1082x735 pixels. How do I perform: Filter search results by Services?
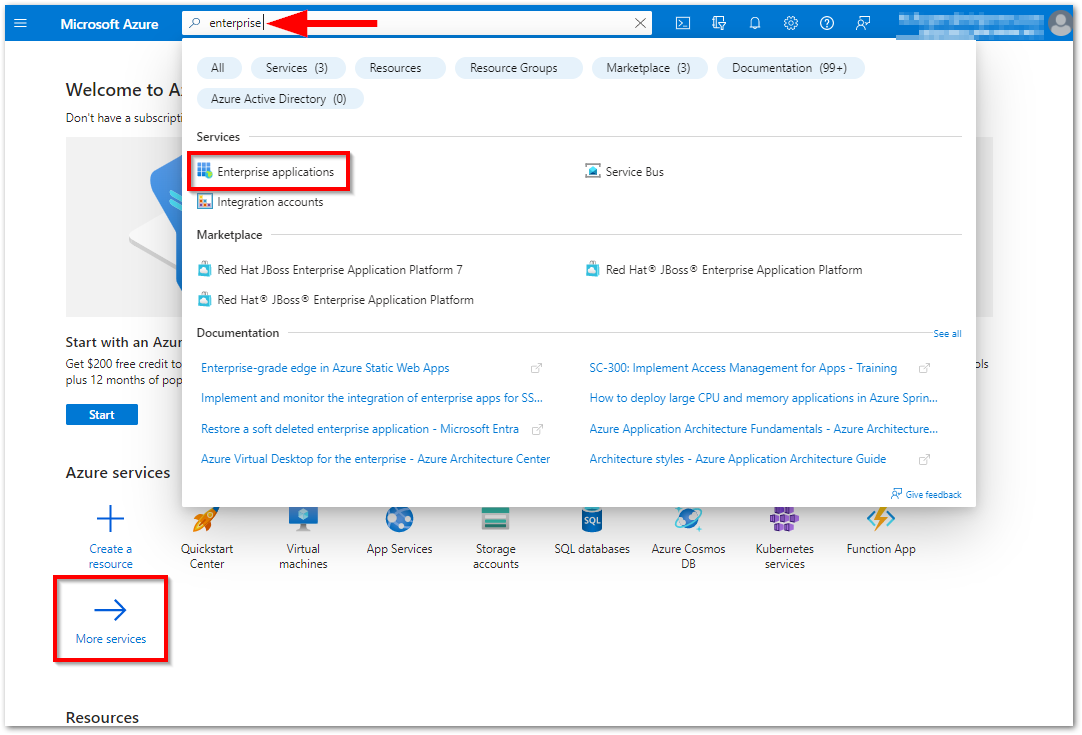[297, 67]
